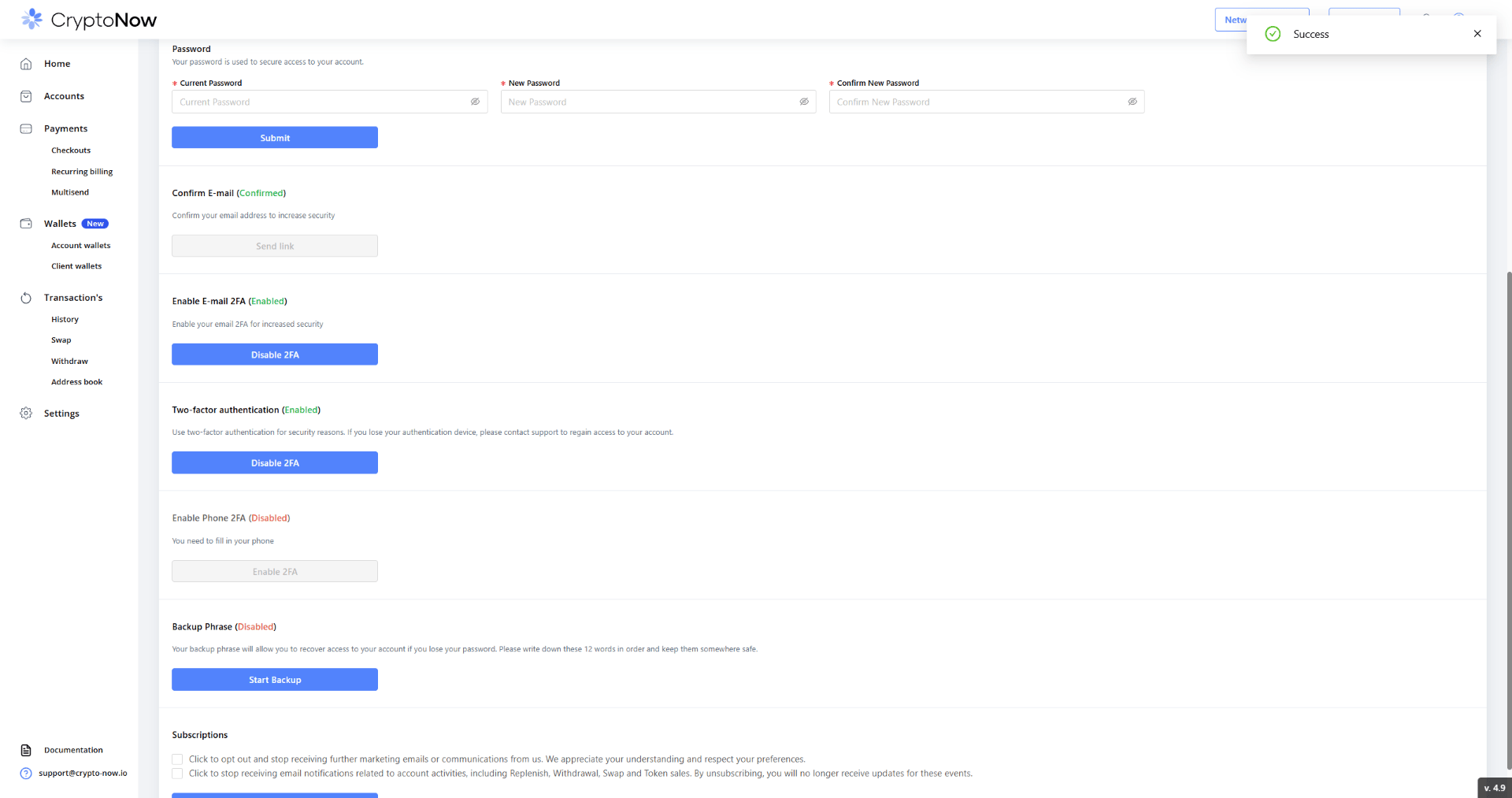The image size is (1512, 798).
Task: Click the Home icon in sidebar
Action: point(26,64)
